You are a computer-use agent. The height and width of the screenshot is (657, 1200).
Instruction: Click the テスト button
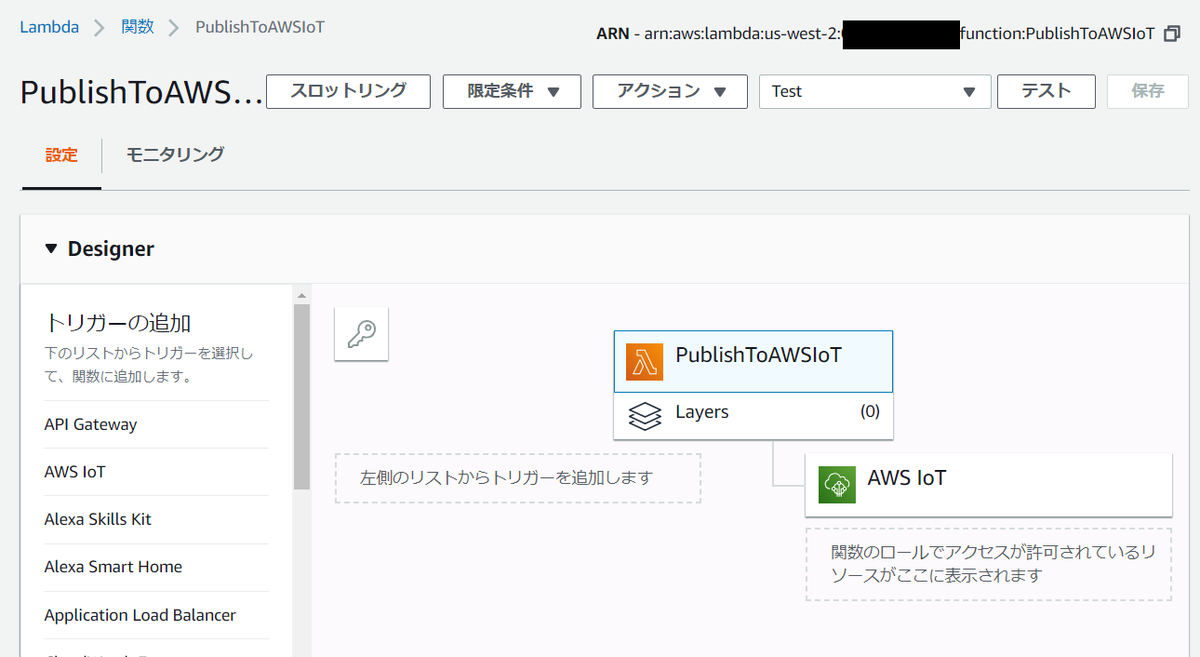click(1046, 91)
